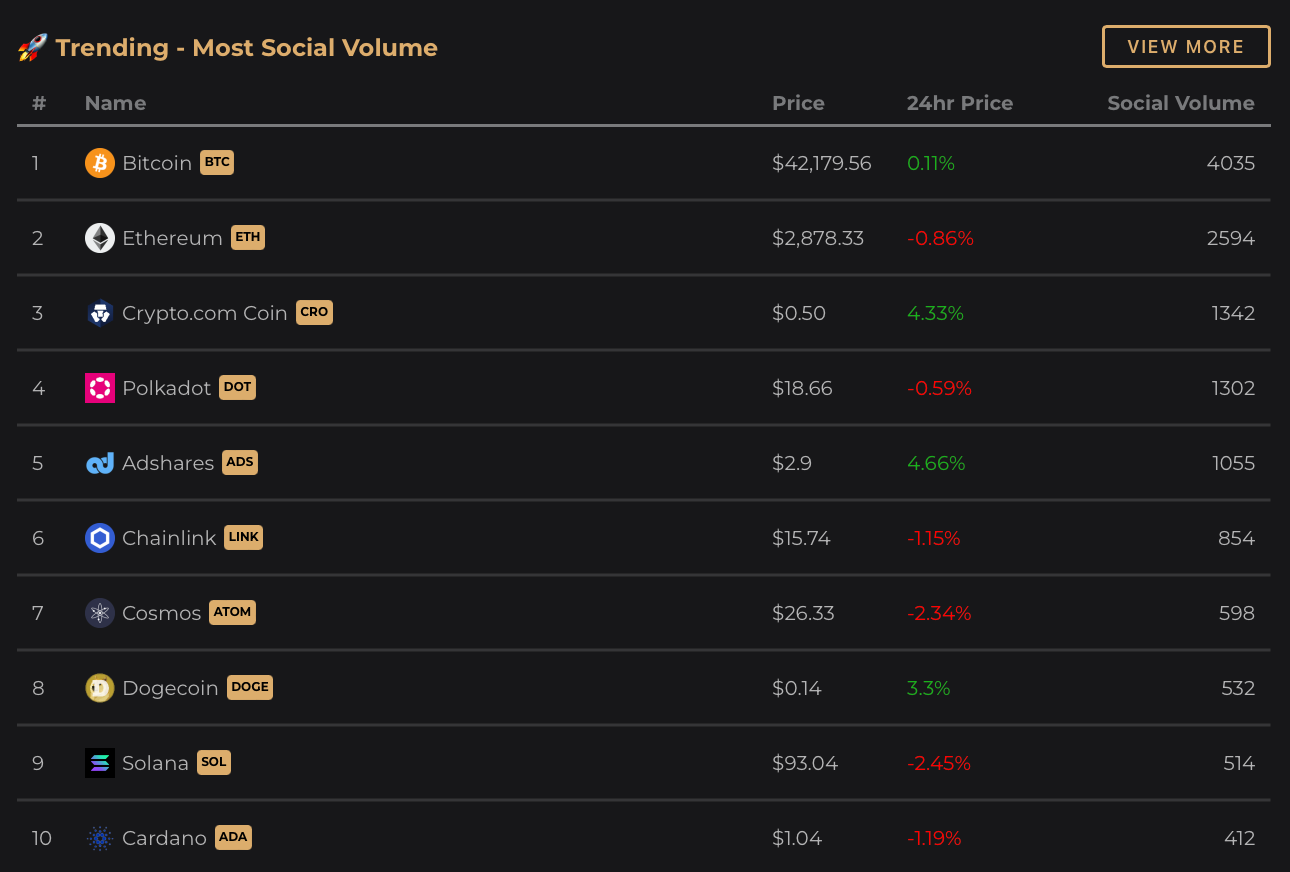Click the Chainlink logo icon

click(100, 538)
